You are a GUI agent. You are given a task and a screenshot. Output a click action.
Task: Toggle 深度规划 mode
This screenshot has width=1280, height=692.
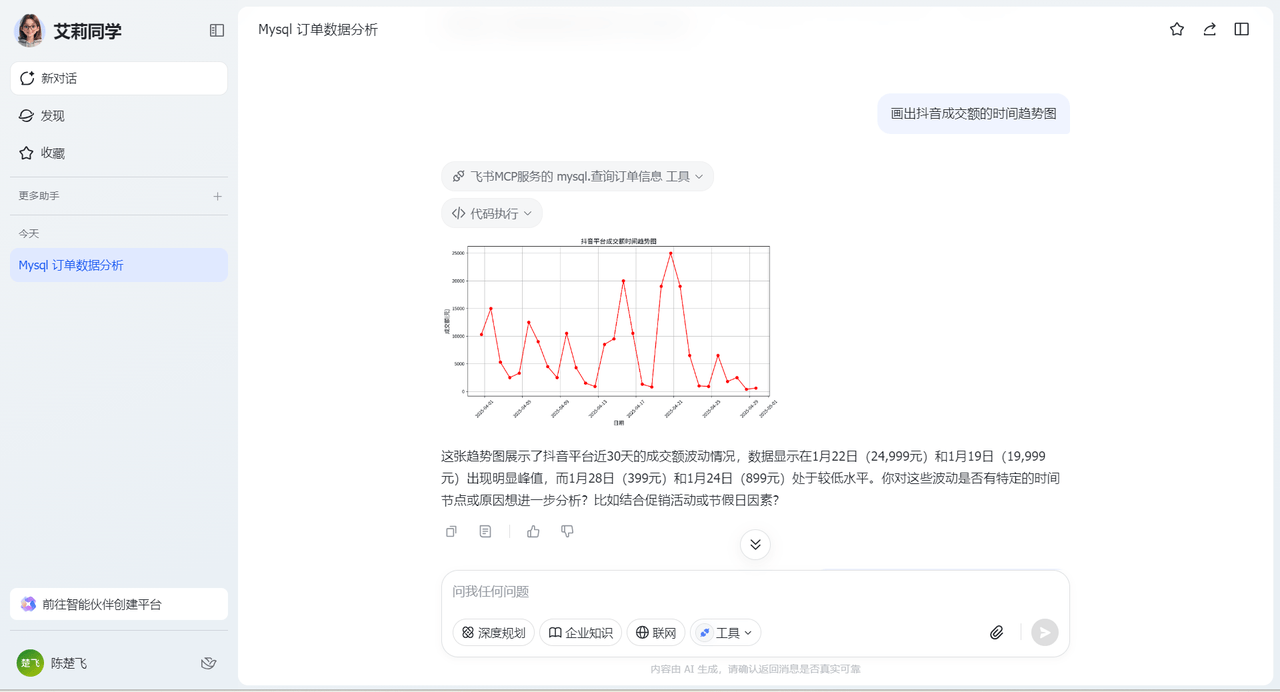(x=493, y=632)
